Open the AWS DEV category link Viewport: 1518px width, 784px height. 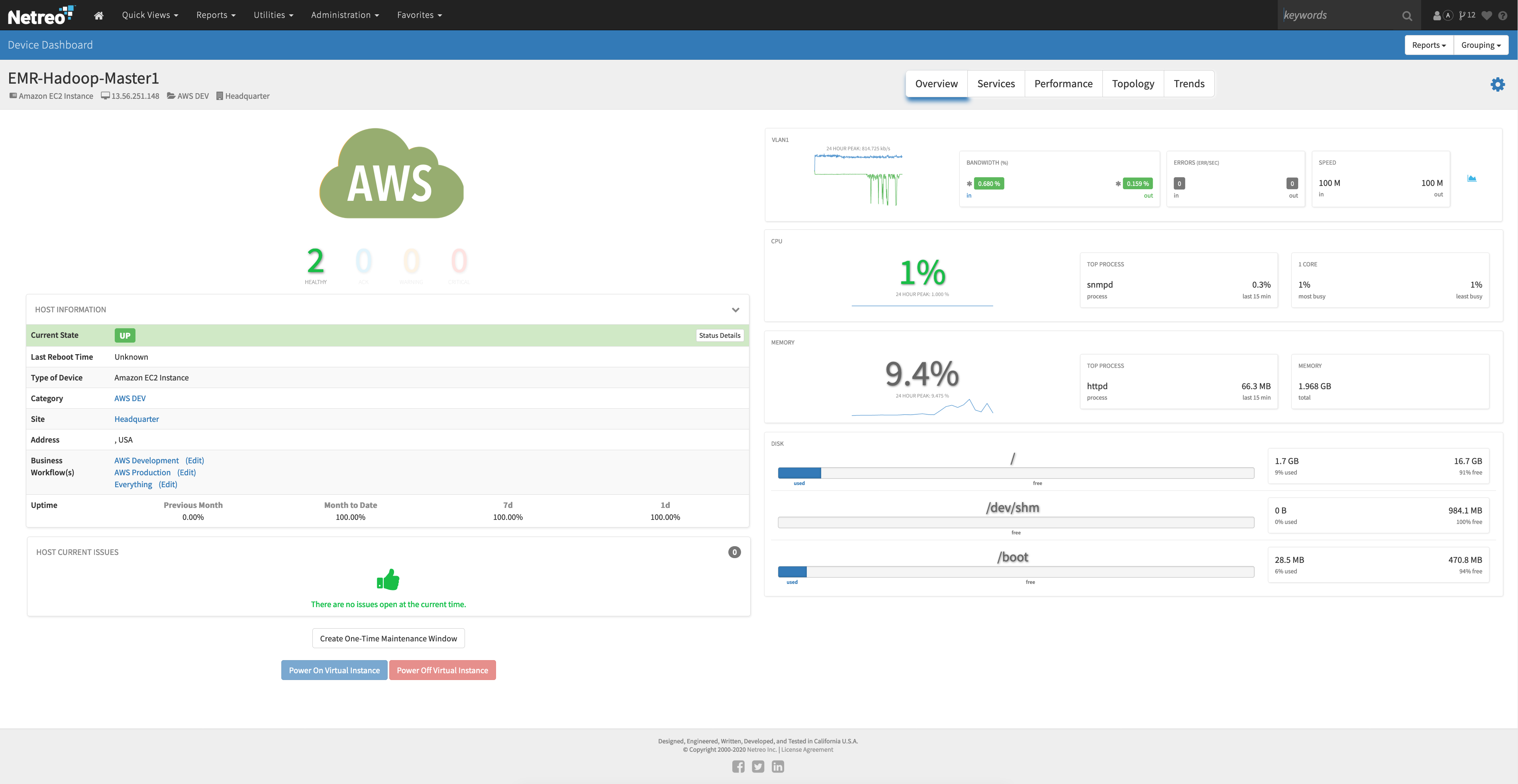tap(129, 398)
